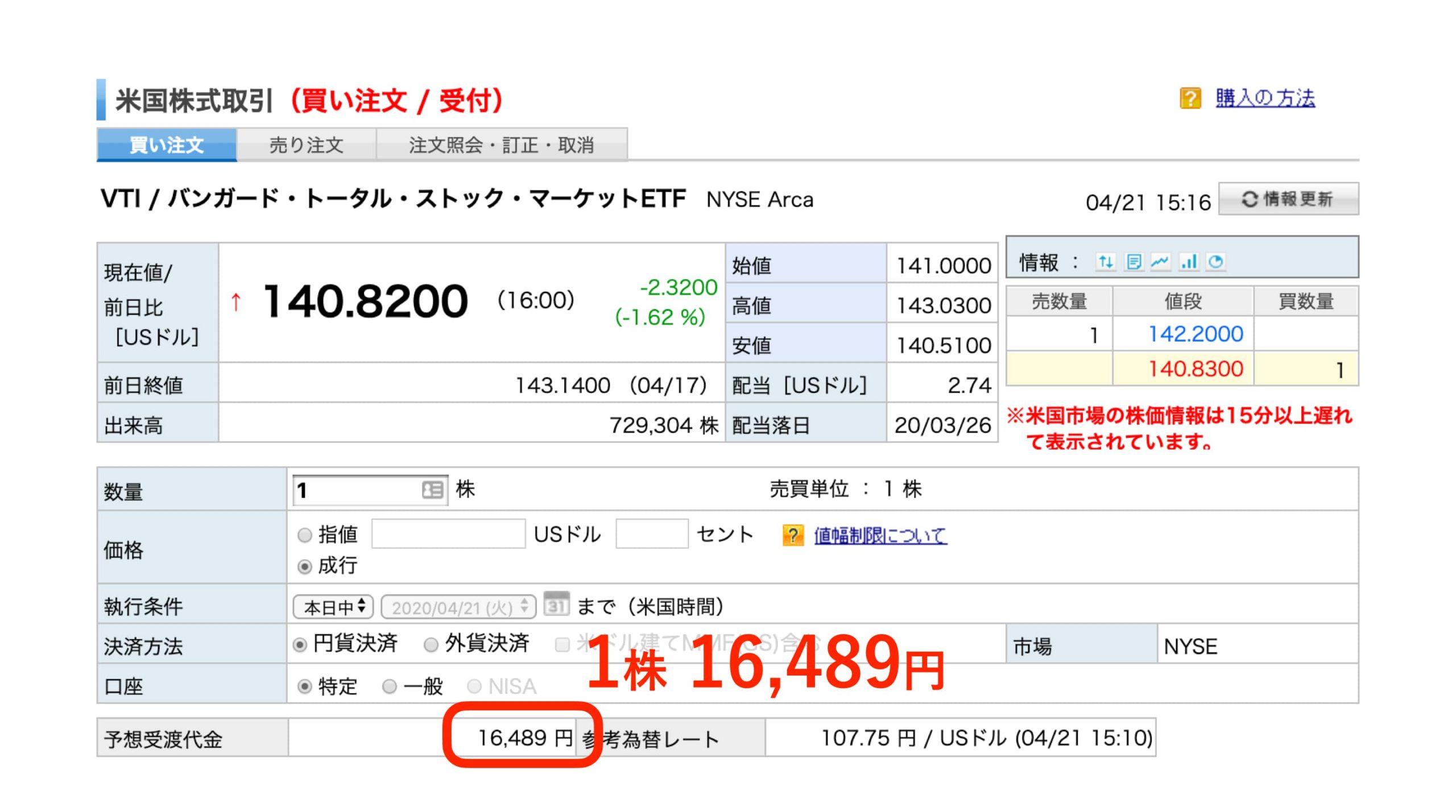The height and width of the screenshot is (812, 1456).
Task: Click the bid price 140.8300
Action: (x=1196, y=369)
